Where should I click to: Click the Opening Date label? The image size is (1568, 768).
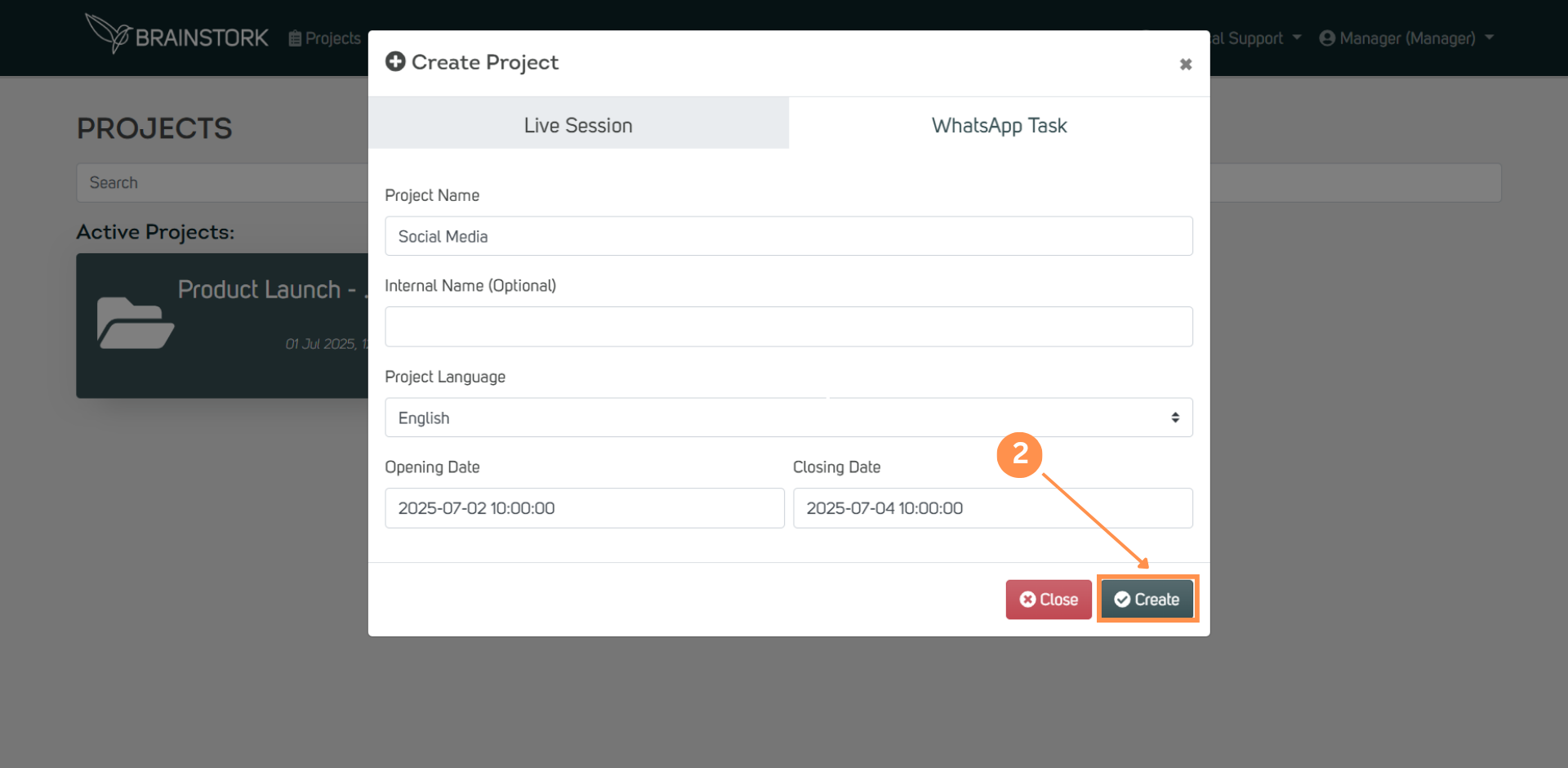(x=432, y=467)
